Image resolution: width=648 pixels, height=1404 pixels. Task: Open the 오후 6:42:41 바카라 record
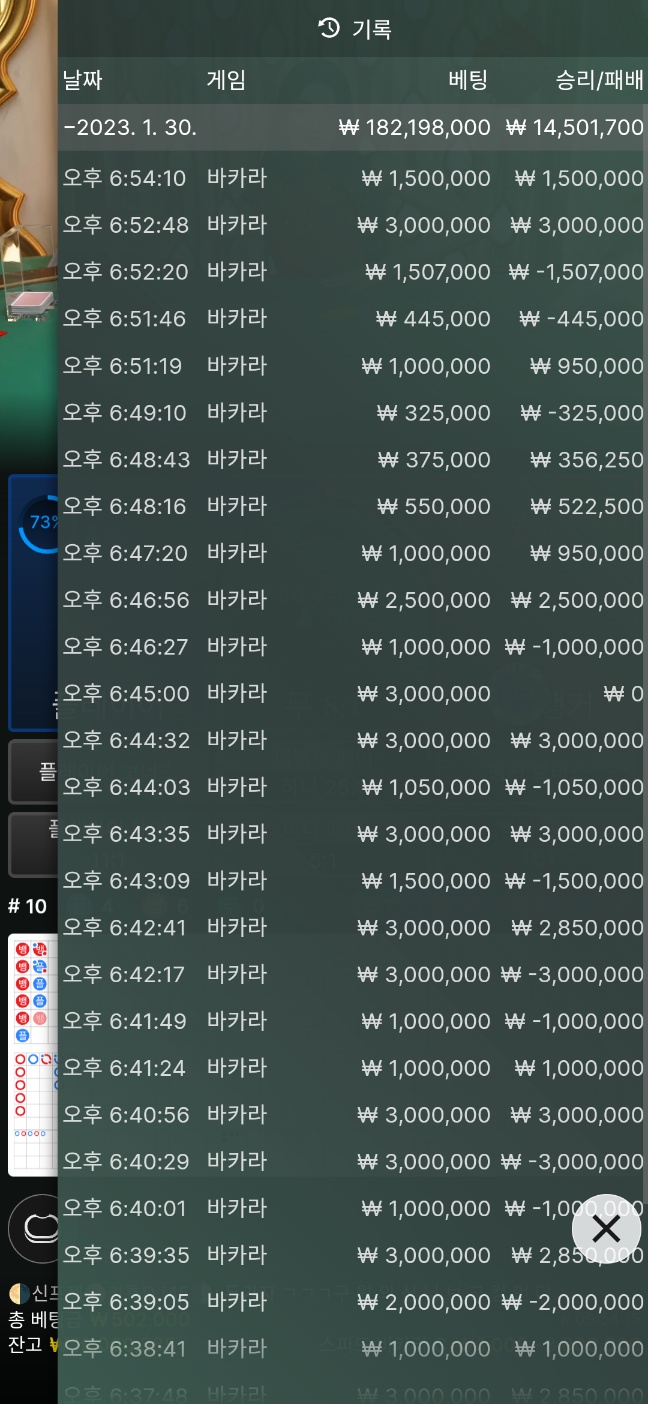[352, 928]
